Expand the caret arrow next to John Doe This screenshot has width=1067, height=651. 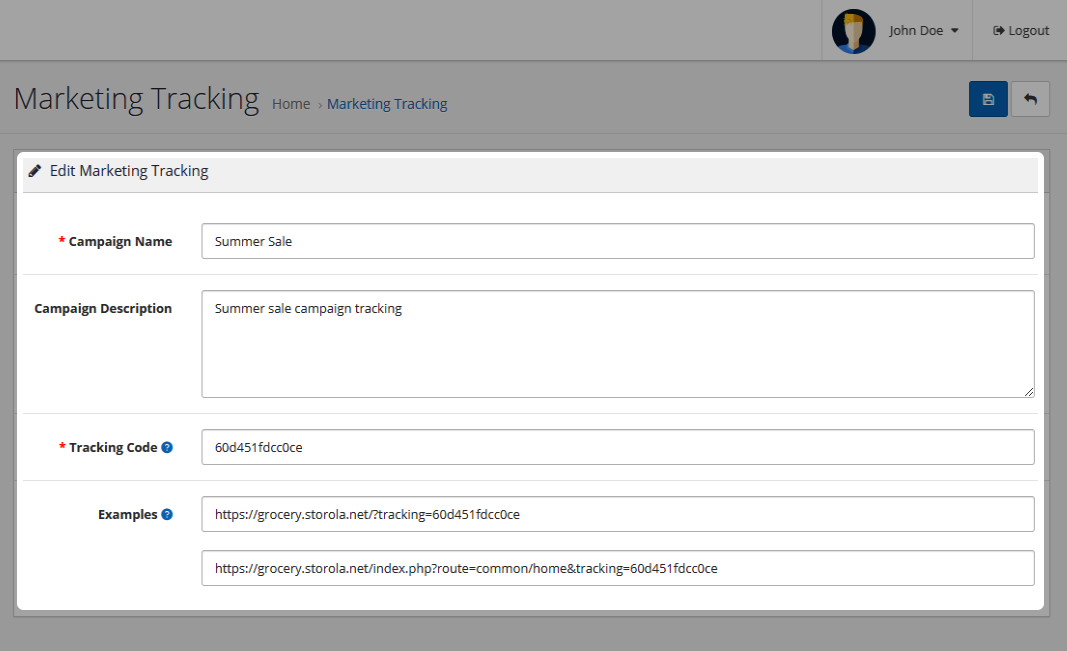[955, 31]
